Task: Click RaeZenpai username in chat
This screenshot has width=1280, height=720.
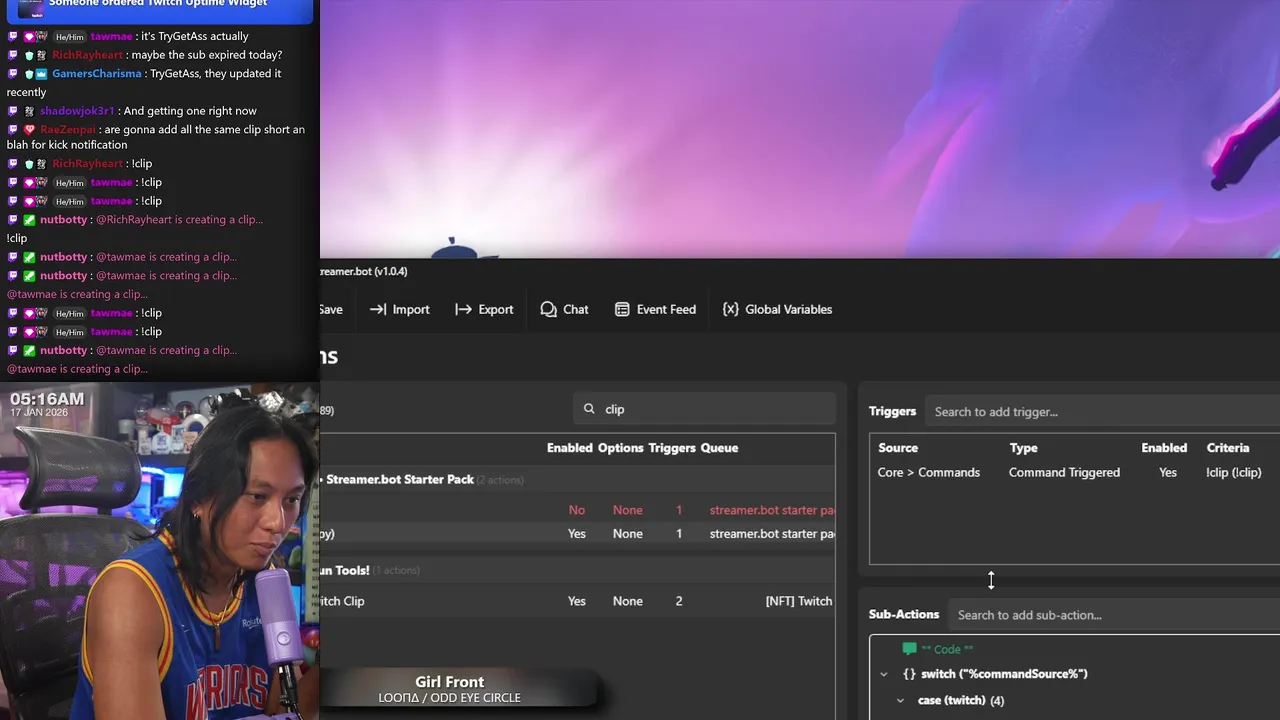Action: tap(68, 130)
